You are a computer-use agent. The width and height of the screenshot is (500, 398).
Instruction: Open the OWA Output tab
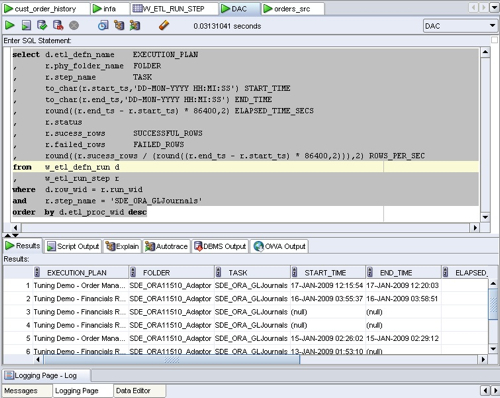pyautogui.click(x=279, y=246)
